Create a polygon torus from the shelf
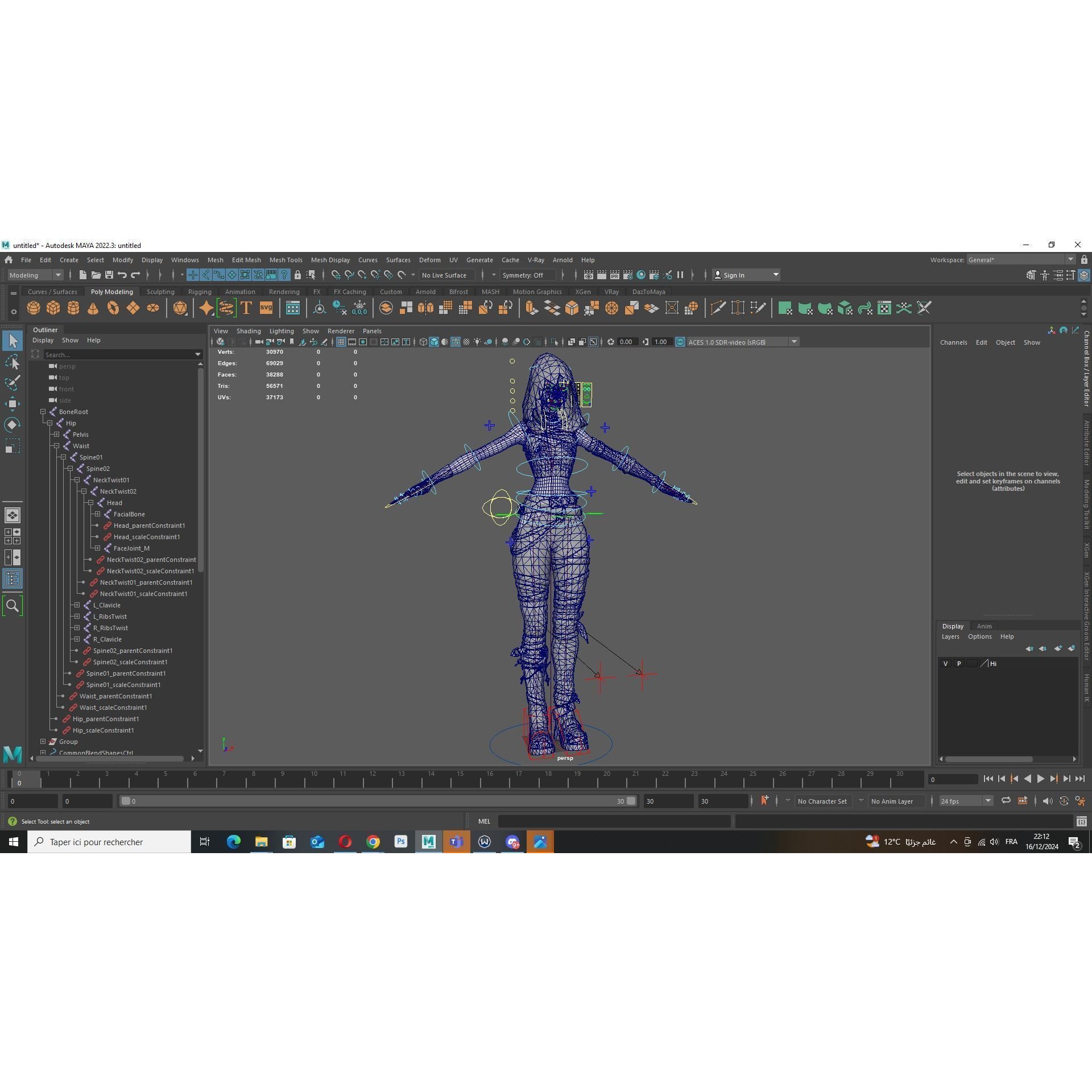This screenshot has width=1092, height=1092. pos(113,308)
